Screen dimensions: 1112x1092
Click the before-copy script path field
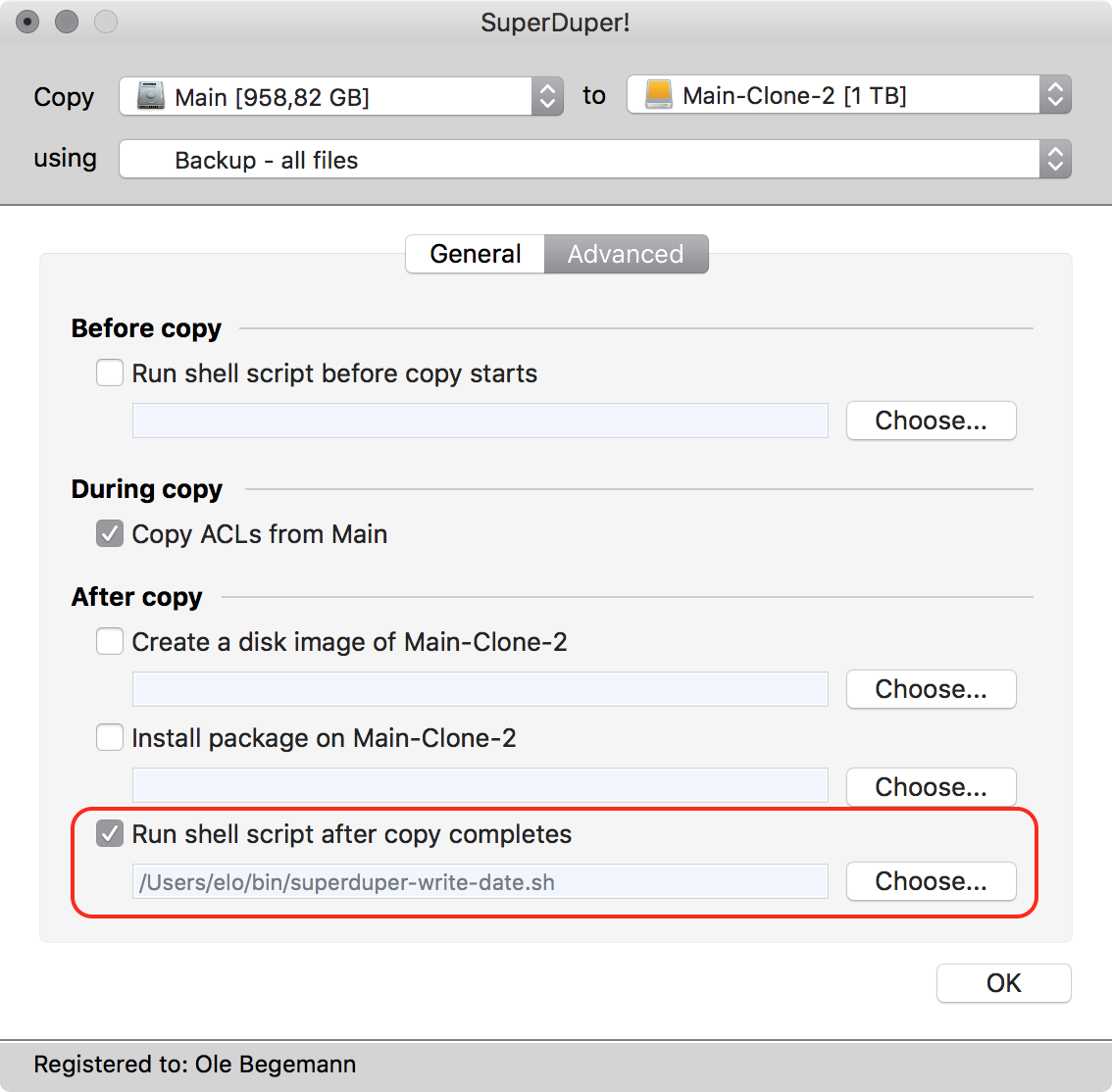(x=480, y=421)
